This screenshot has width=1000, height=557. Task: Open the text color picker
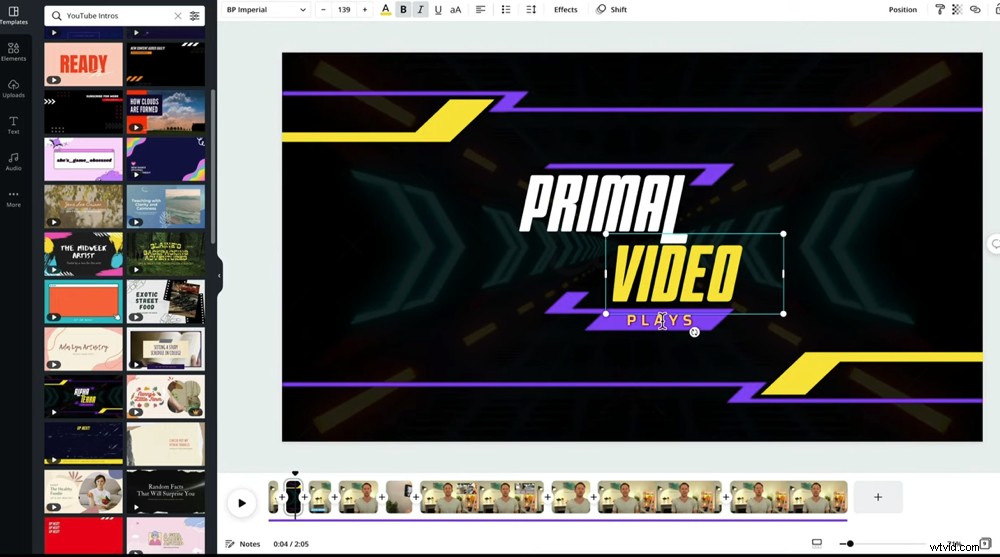click(385, 10)
